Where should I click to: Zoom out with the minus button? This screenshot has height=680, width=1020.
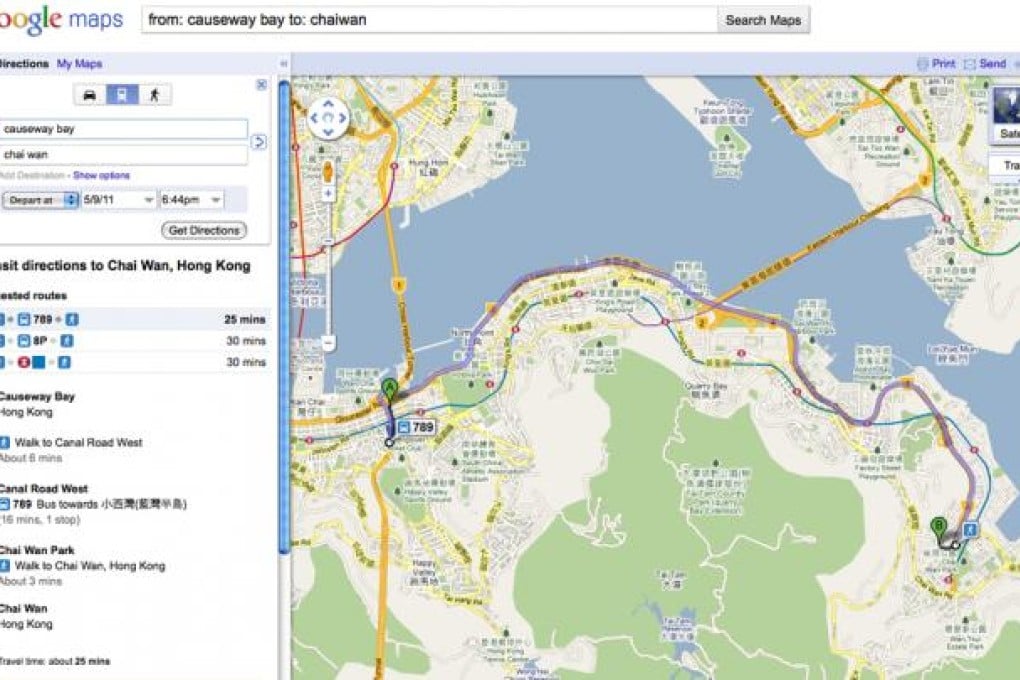point(329,342)
